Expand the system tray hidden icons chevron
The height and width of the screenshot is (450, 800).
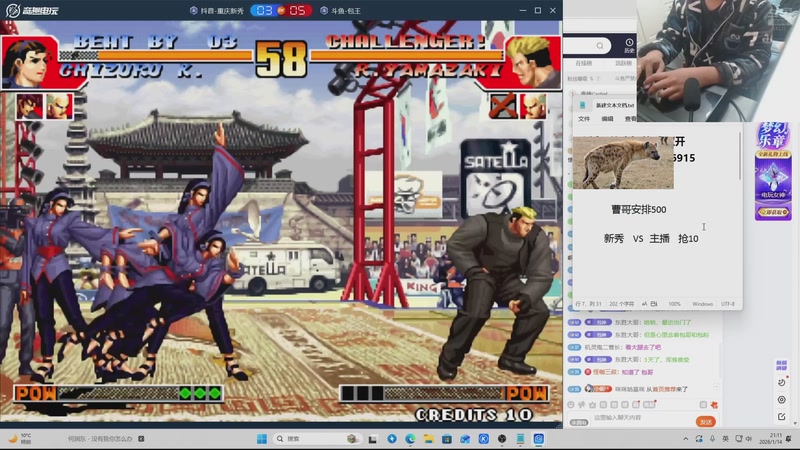pos(686,439)
